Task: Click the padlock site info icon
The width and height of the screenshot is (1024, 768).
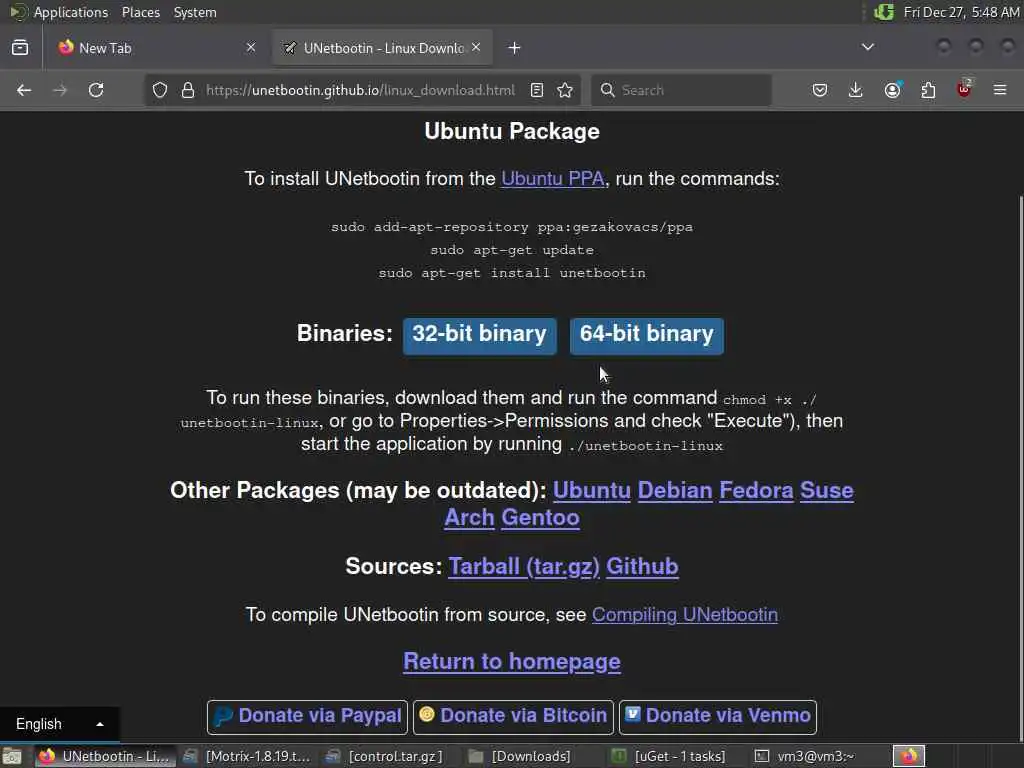Action: coord(188,90)
